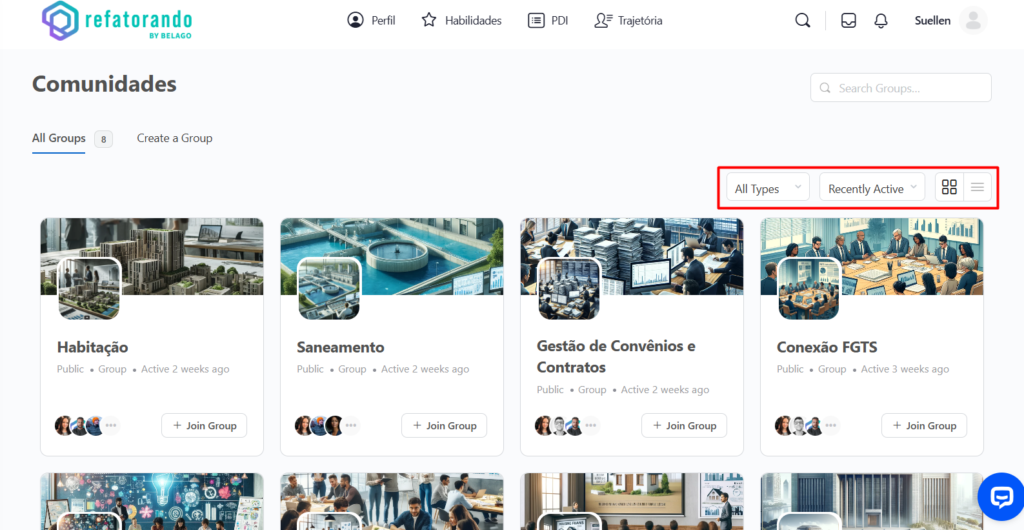This screenshot has height=530, width=1024.
Task: Click the Suellen user avatar
Action: [x=972, y=21]
